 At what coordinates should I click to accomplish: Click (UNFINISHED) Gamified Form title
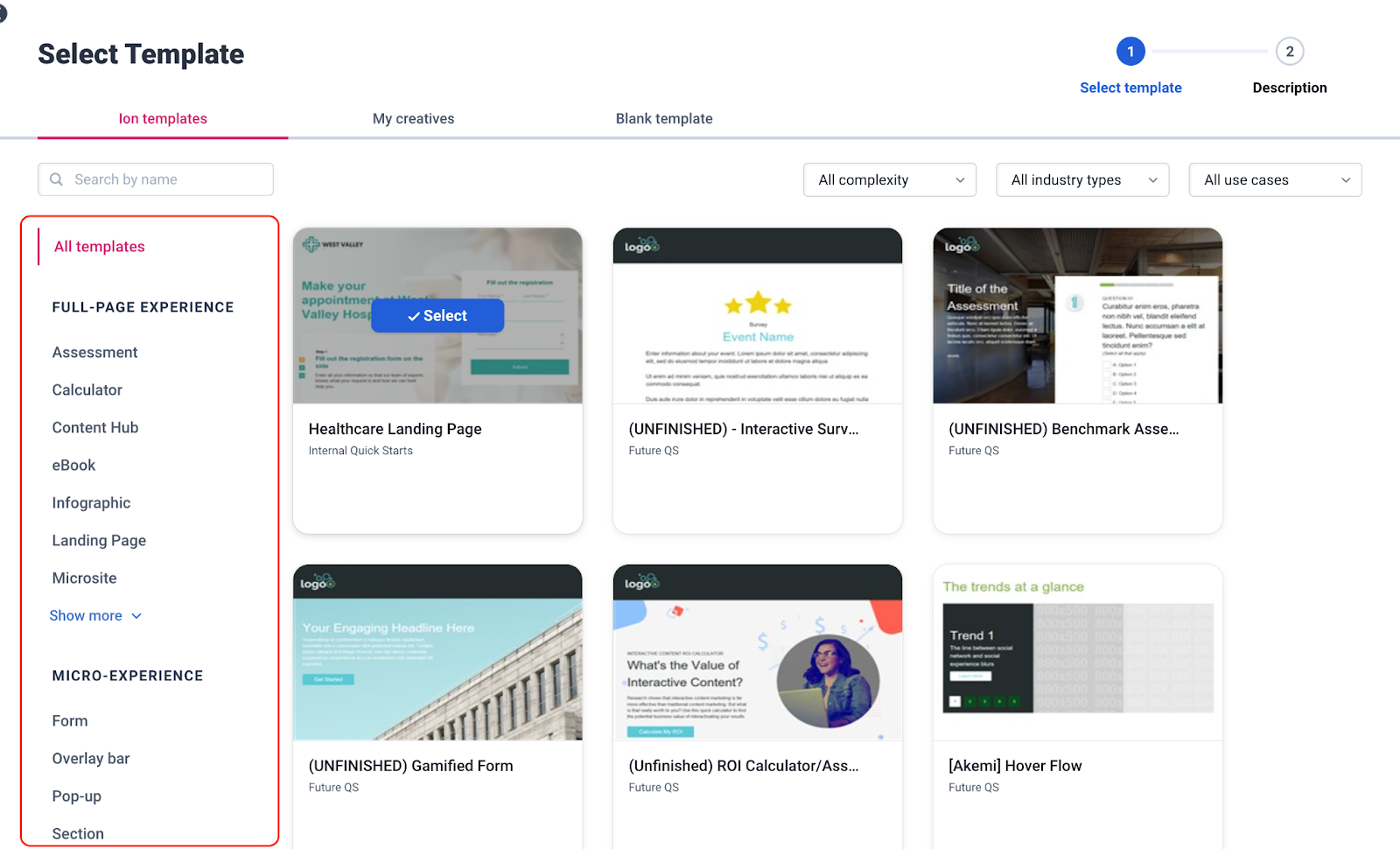click(x=410, y=766)
